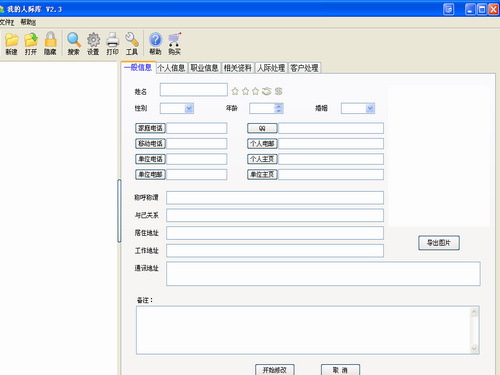Increase age with the 年龄 spinner up arrow

pos(279,106)
